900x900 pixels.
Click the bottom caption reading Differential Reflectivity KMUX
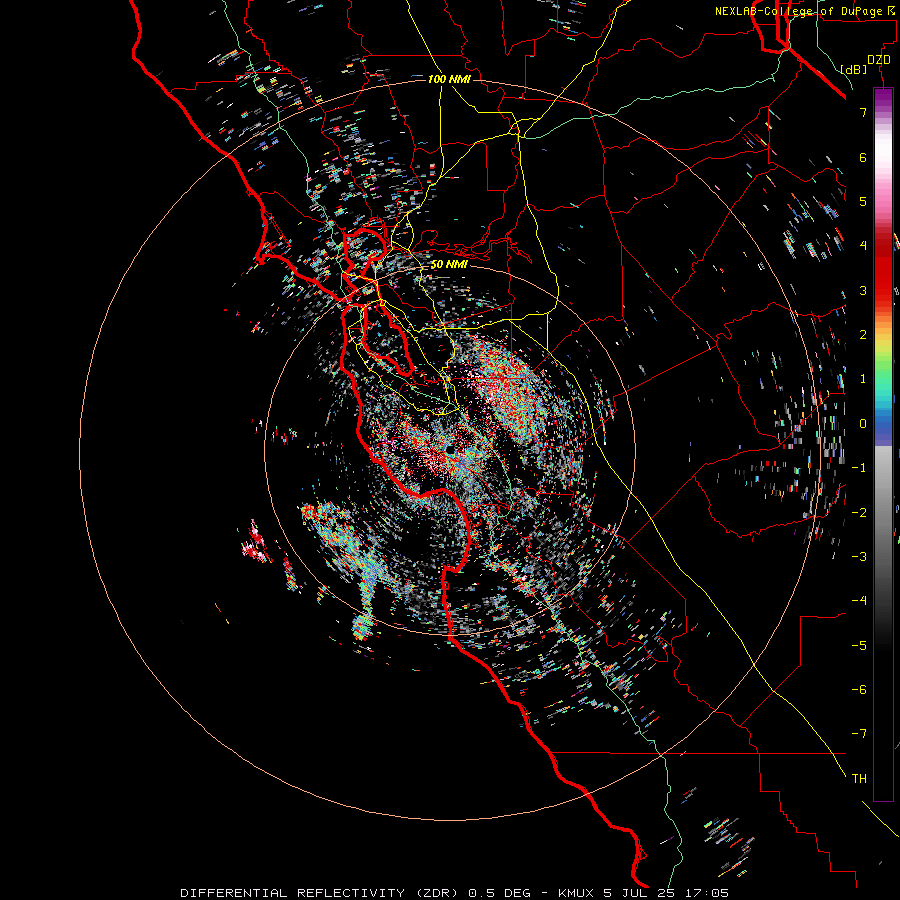click(x=454, y=893)
